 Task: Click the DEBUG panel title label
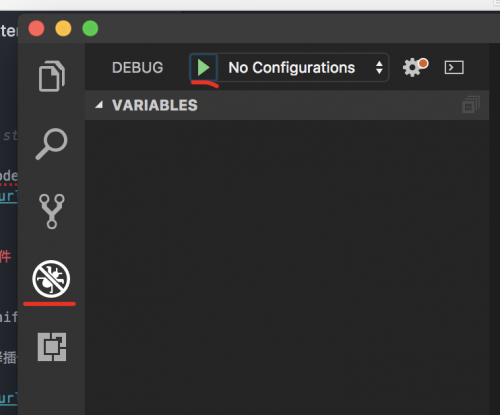[x=138, y=68]
